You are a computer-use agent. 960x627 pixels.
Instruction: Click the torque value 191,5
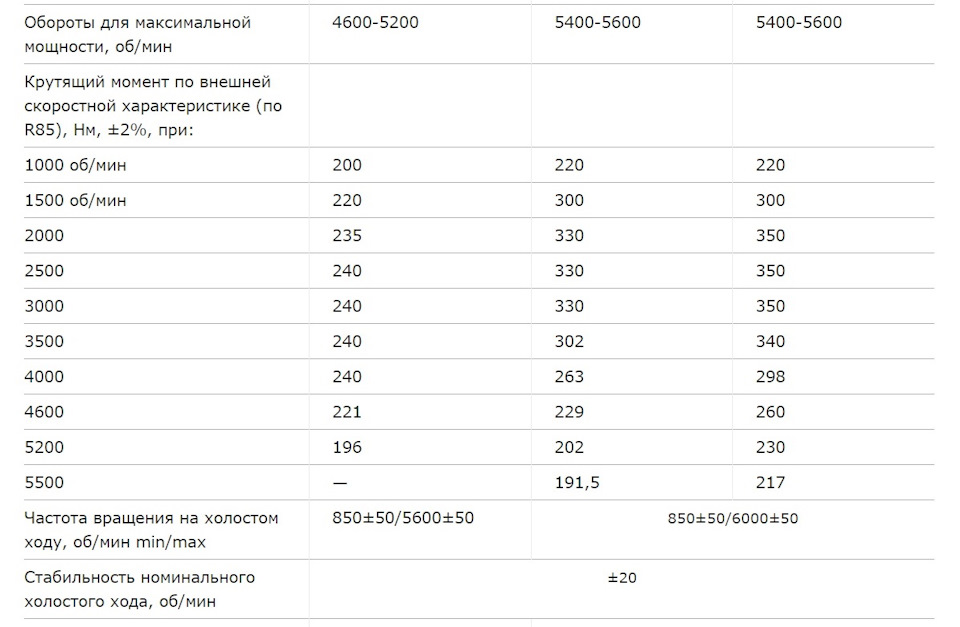[577, 482]
